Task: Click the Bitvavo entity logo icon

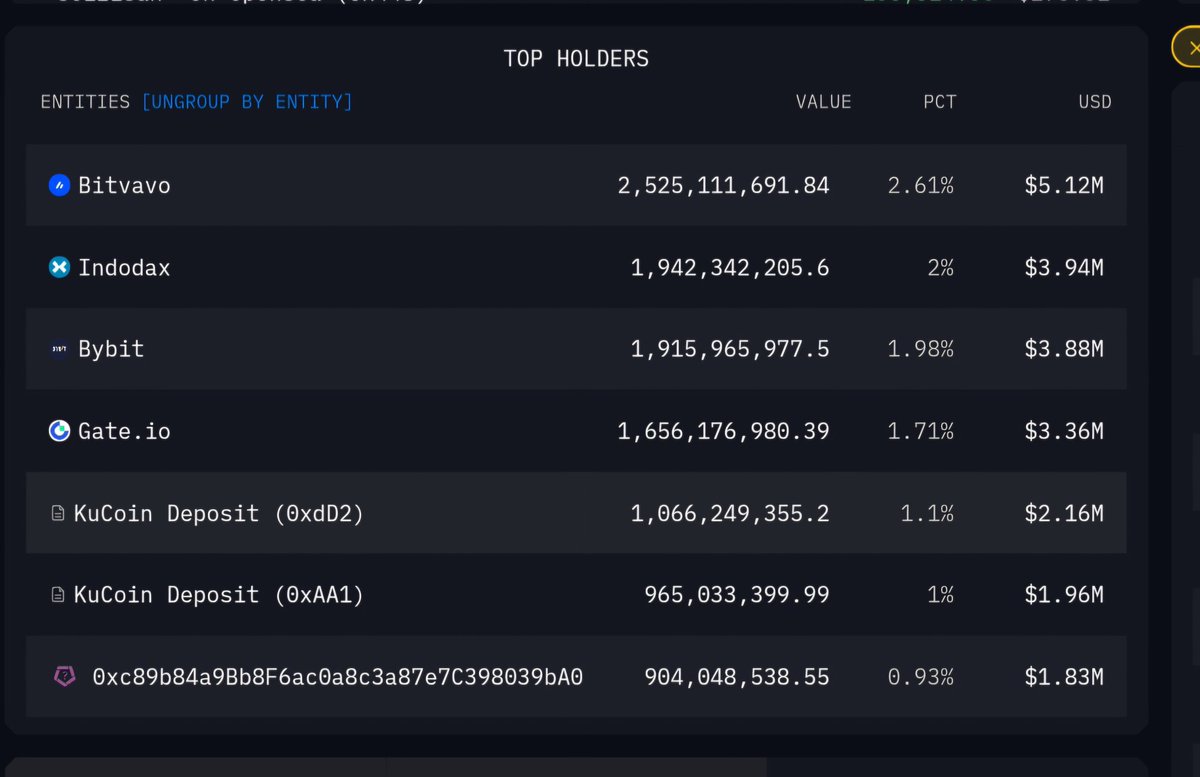Action: click(59, 185)
